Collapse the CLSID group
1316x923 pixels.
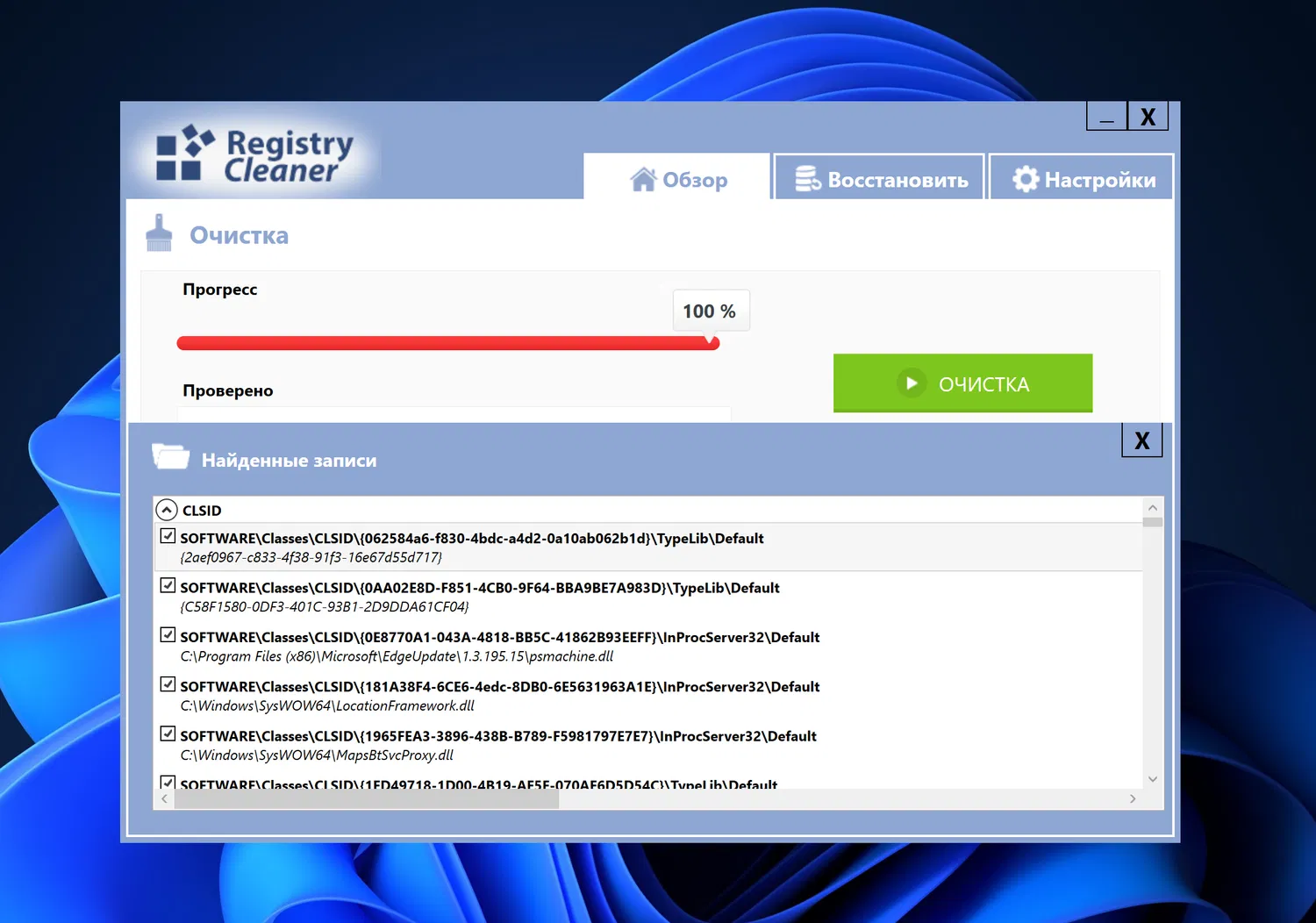[166, 510]
